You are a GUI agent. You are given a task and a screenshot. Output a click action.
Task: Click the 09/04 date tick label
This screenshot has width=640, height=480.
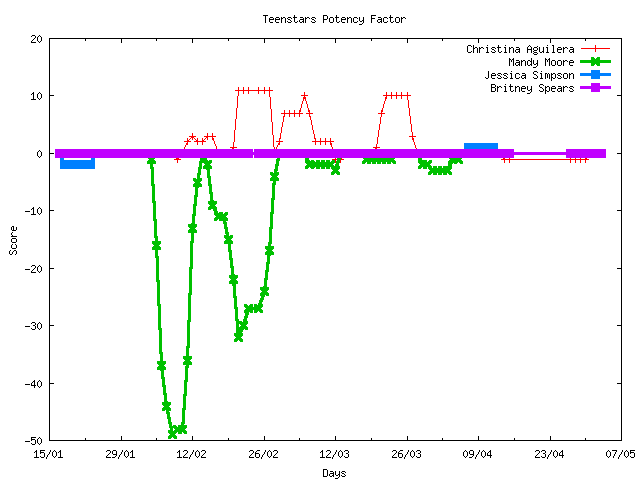478,454
